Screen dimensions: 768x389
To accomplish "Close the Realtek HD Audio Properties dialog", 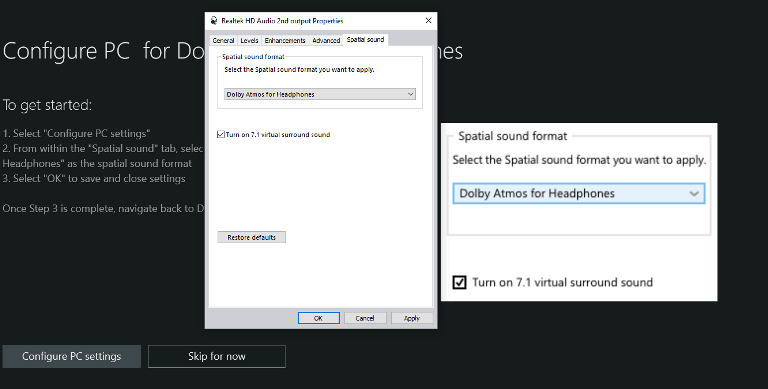I will [429, 21].
